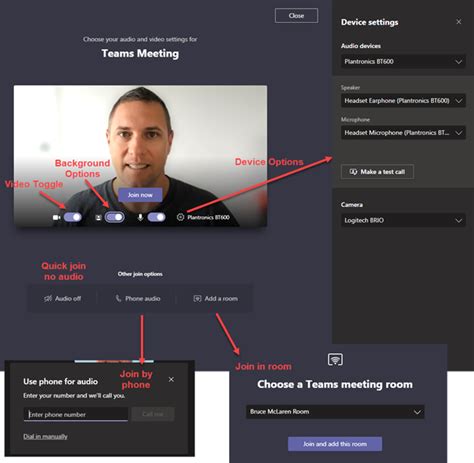Click the camera icon beside video toggle
This screenshot has width=474, height=463.
point(56,218)
